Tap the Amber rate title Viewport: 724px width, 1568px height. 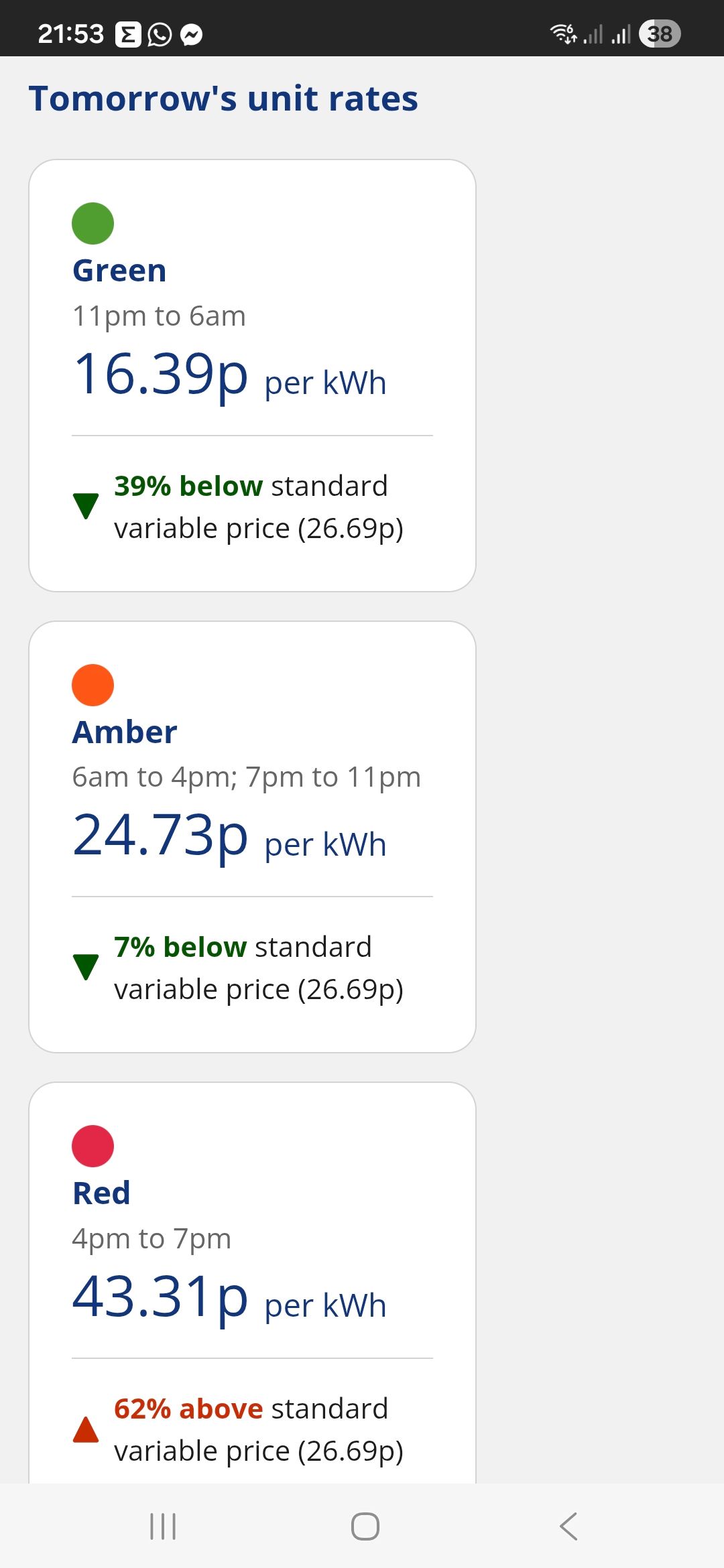click(125, 732)
